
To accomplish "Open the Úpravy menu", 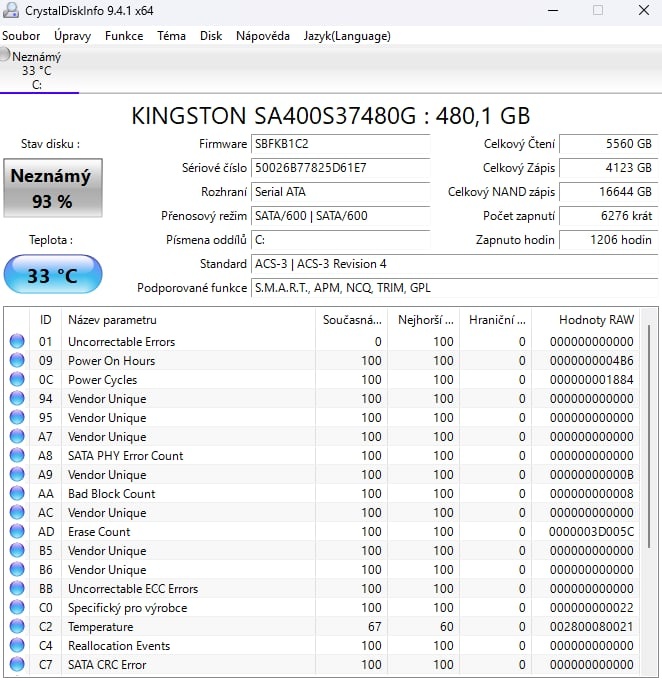I will tap(73, 36).
